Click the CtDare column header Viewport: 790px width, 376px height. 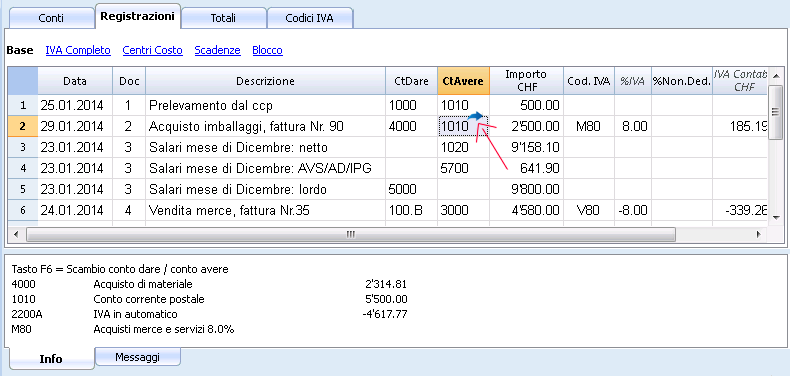(411, 81)
